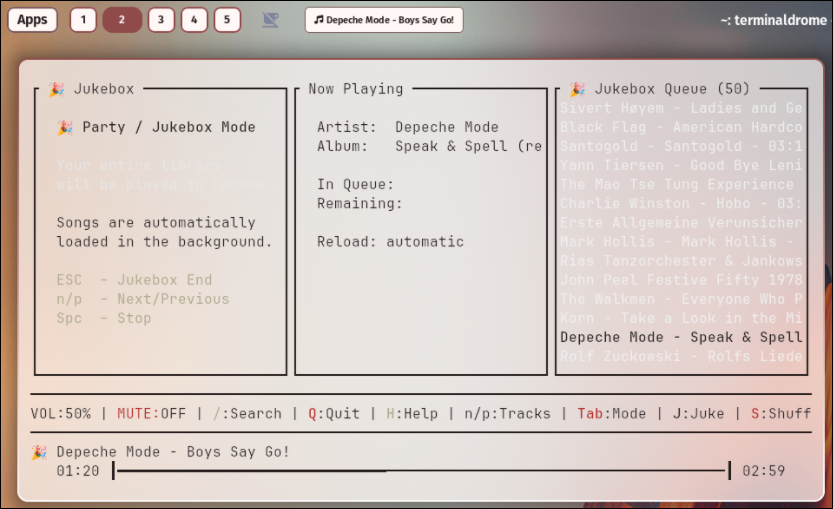This screenshot has width=833, height=509.
Task: Click the Tab:Mode shortcut
Action: (x=611, y=414)
